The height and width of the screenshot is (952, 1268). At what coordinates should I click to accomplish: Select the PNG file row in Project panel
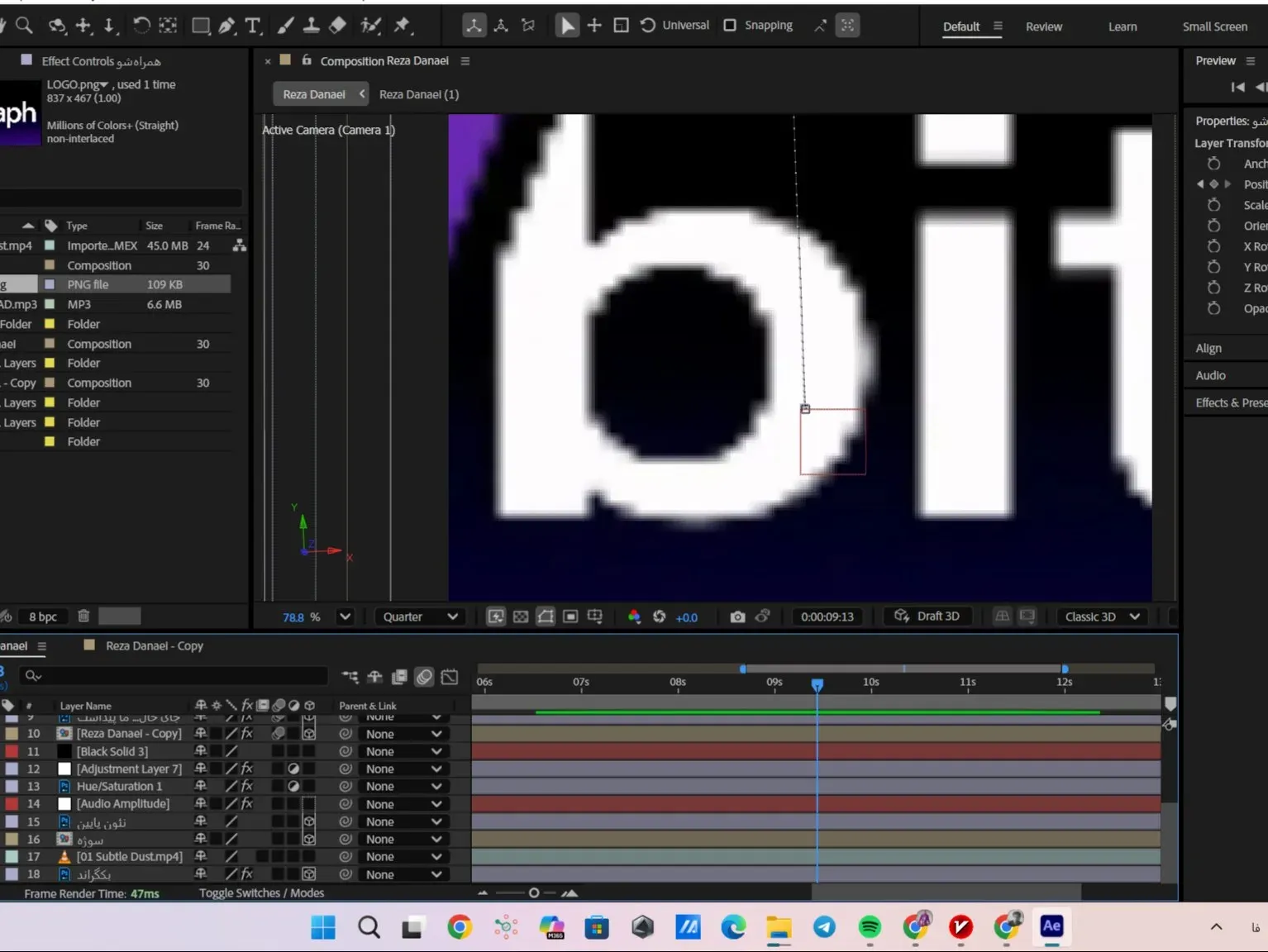point(115,284)
